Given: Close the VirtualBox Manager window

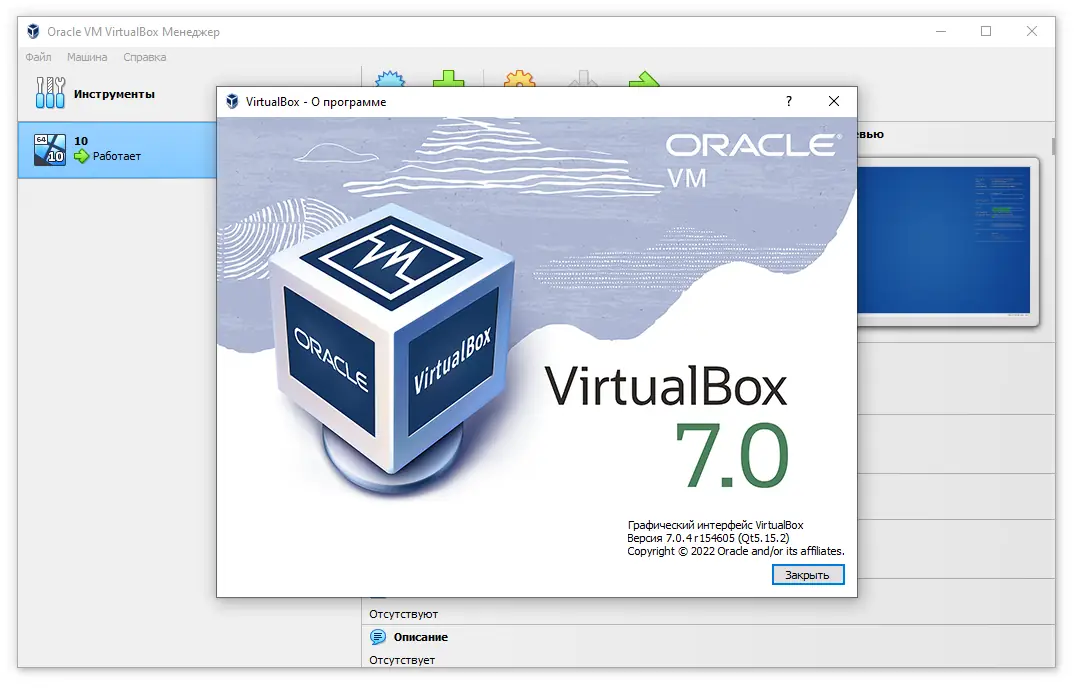Looking at the screenshot, I should (x=1031, y=32).
